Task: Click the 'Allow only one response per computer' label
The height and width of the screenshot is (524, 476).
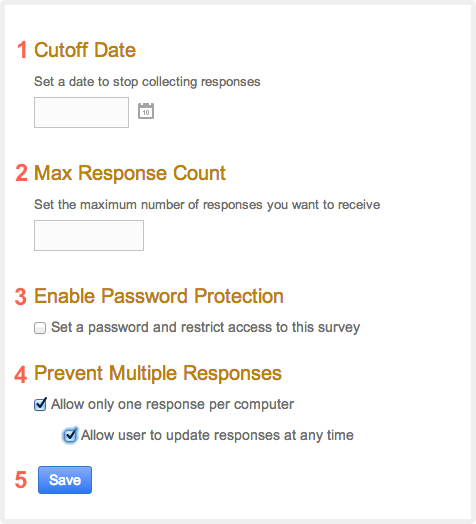Action: [172, 404]
